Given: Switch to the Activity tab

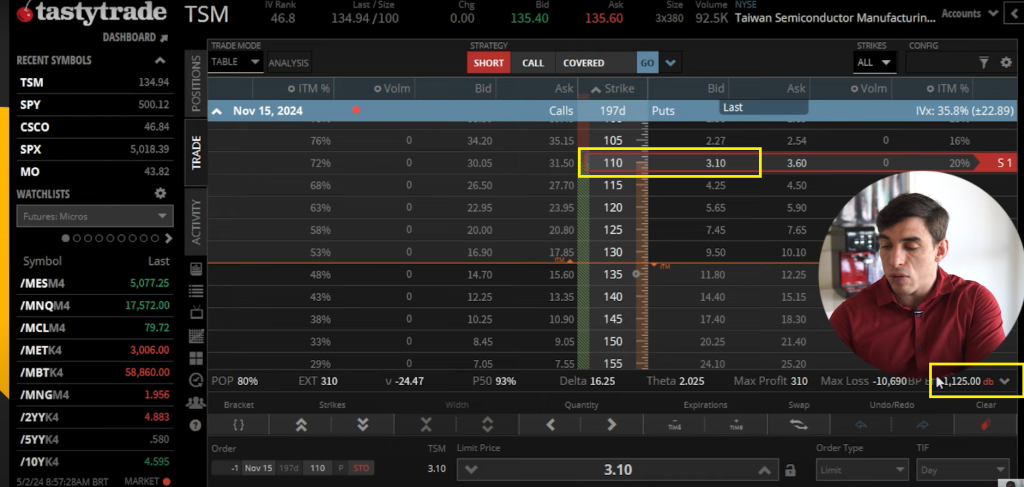Looking at the screenshot, I should [196, 220].
